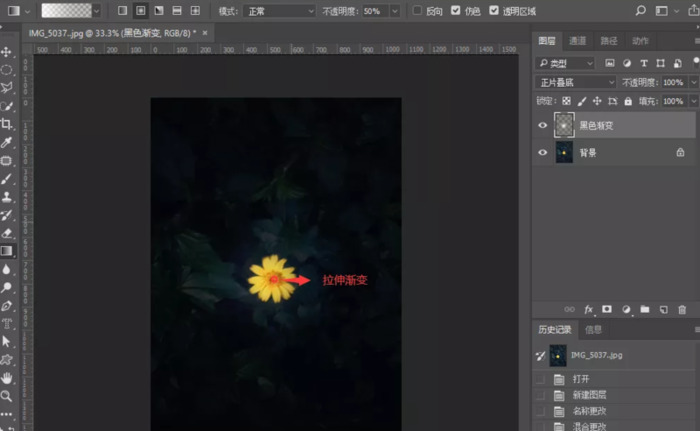Viewport: 700px width, 431px height.
Task: Open the workspace switcher dropdown
Action: coord(665,11)
